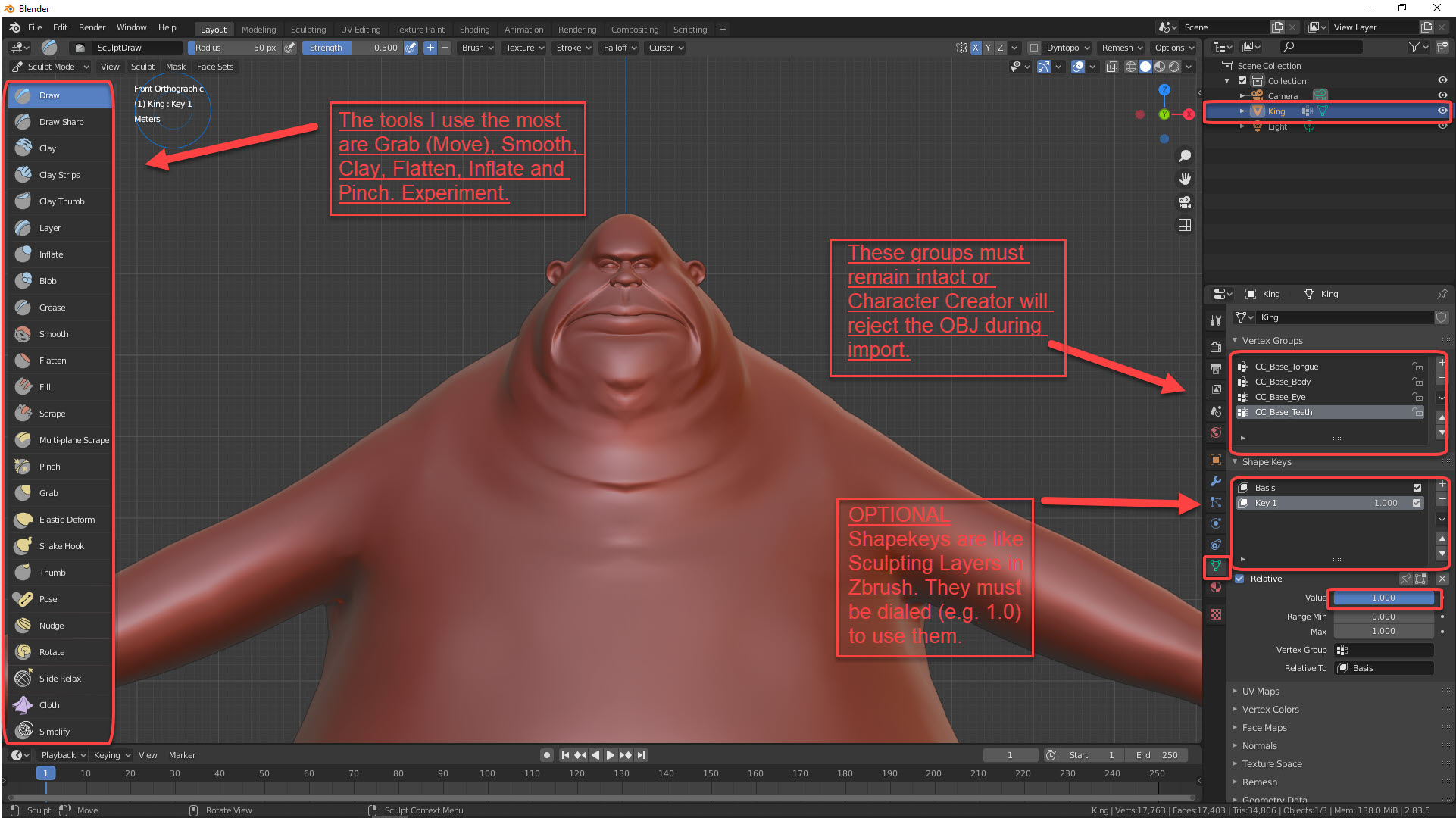This screenshot has width=1456, height=818.
Task: Open the Stroke dropdown
Action: [x=573, y=48]
